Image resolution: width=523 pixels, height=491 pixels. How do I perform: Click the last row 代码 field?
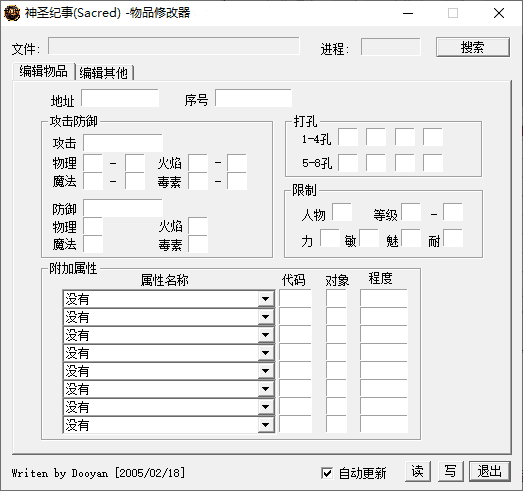point(296,425)
